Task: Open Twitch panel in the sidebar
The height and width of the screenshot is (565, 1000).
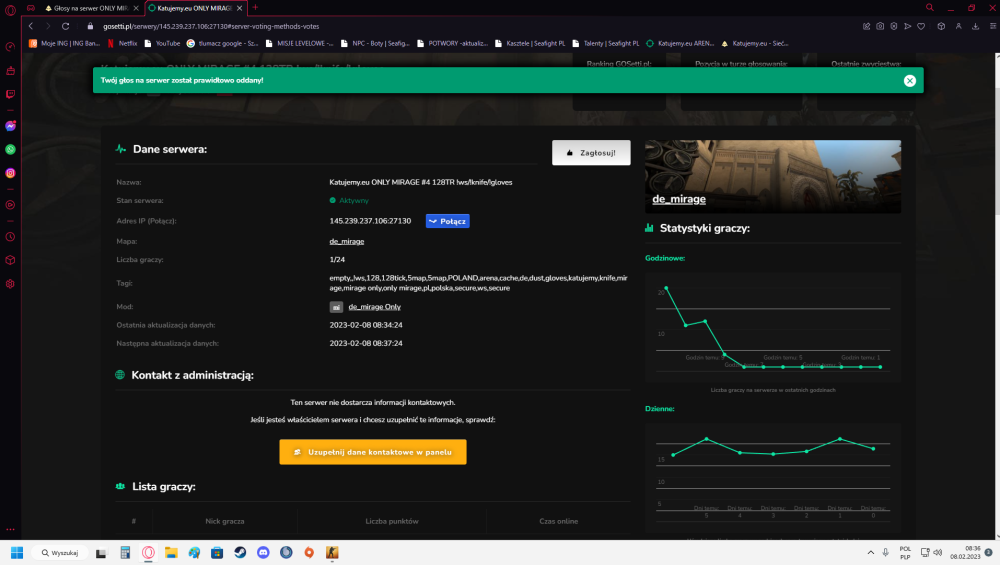Action: coord(10,94)
